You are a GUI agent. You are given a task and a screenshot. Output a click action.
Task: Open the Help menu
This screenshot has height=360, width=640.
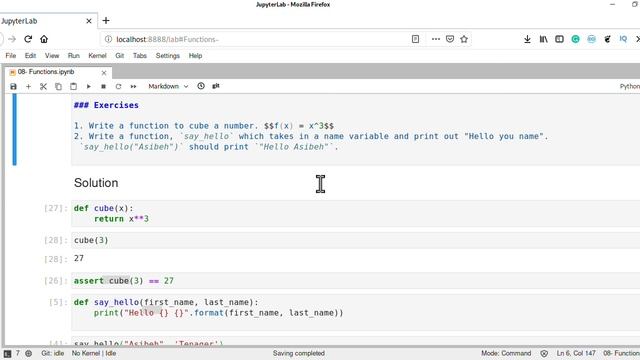click(x=195, y=56)
